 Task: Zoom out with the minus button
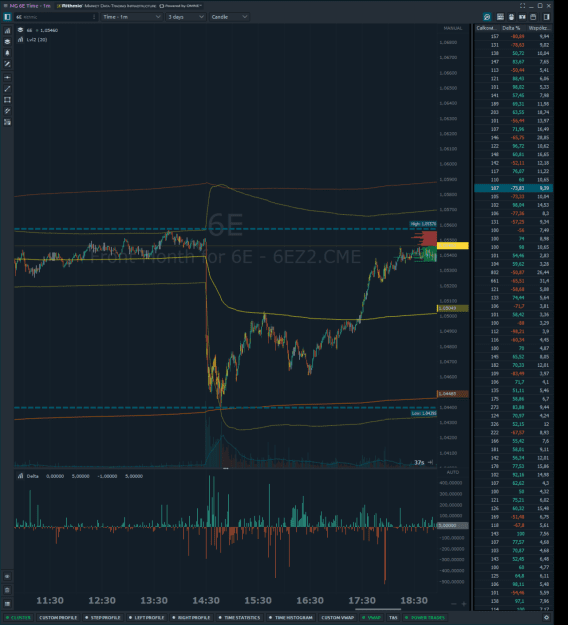tap(453, 604)
